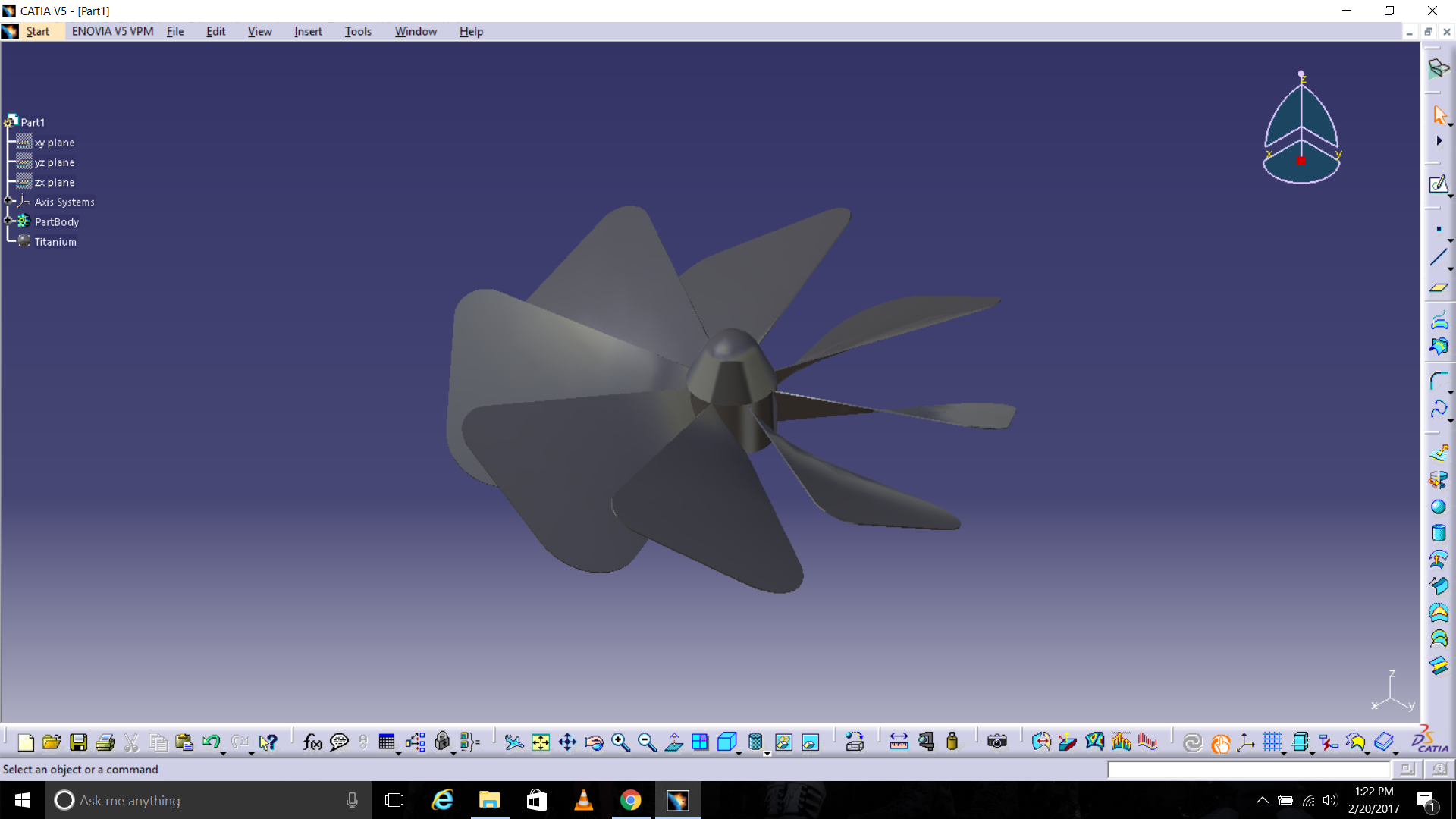Open the Windows Start button
1456x819 pixels.
(x=23, y=800)
